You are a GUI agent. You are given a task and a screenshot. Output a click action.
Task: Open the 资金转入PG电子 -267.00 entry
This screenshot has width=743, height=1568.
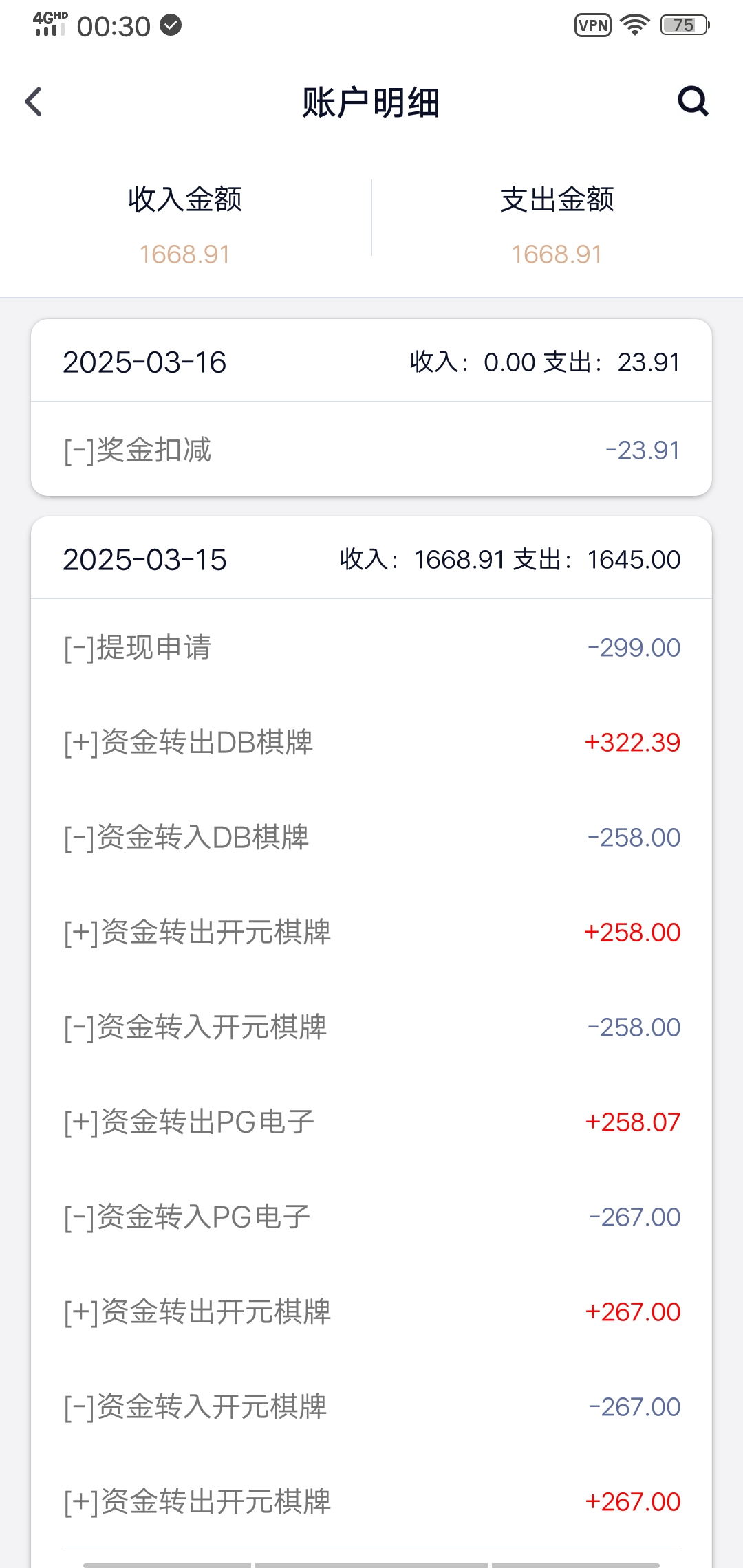coord(371,1217)
